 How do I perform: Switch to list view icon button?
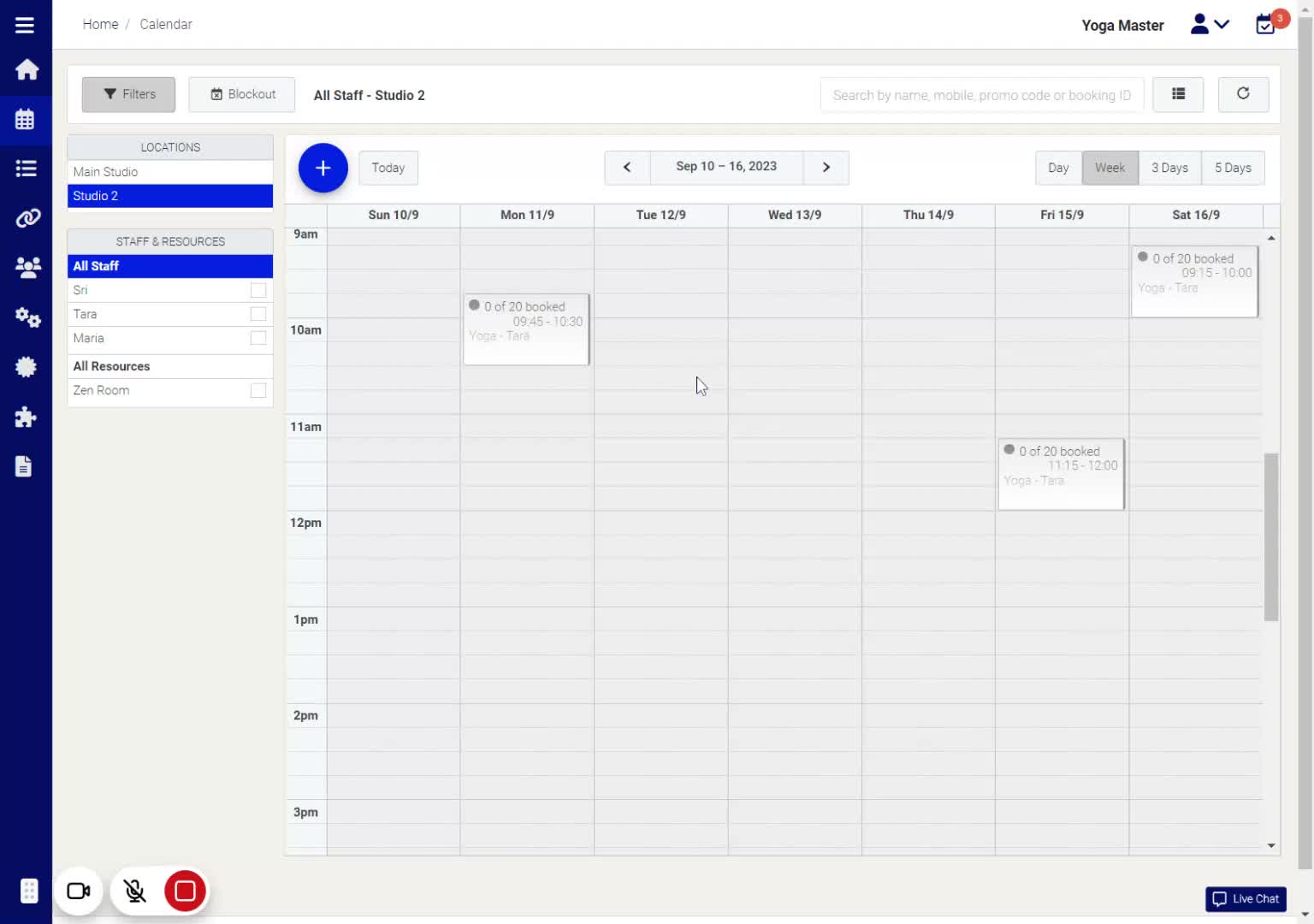click(x=1177, y=94)
